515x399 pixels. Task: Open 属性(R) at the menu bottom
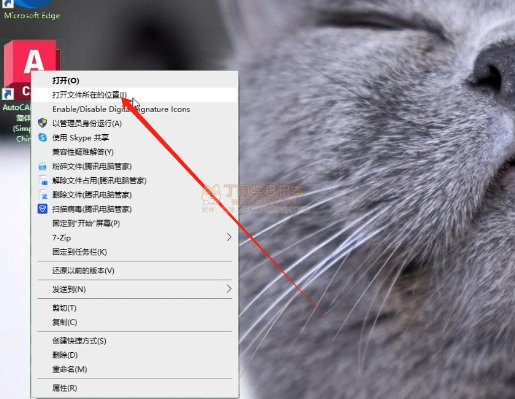134,388
